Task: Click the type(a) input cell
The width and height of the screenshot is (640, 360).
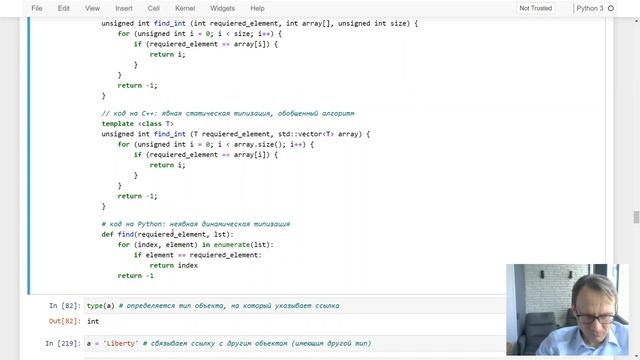Action: (x=295, y=306)
